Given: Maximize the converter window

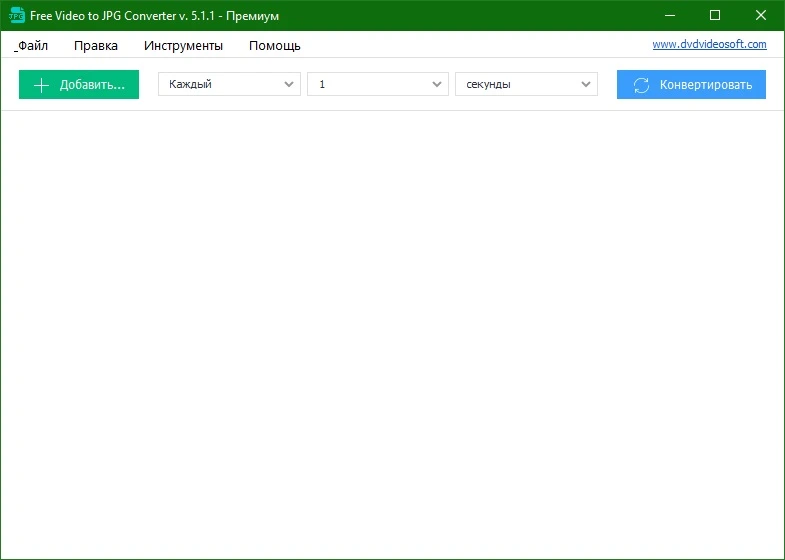Looking at the screenshot, I should 715,16.
